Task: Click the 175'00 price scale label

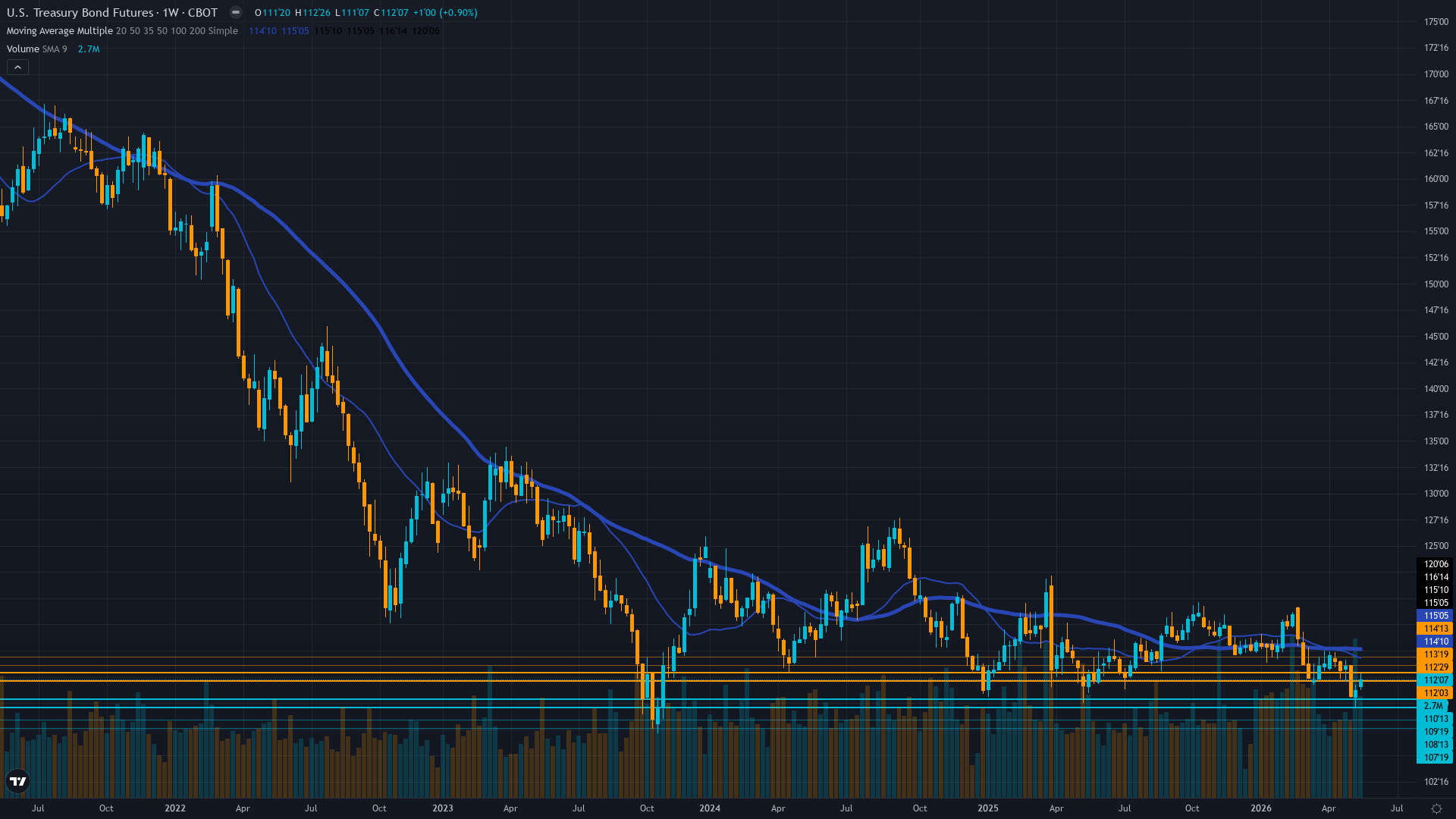Action: tap(1436, 22)
